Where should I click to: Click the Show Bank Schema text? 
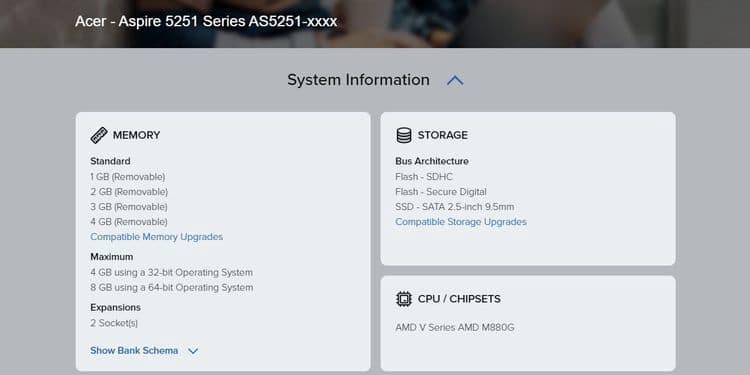click(x=134, y=351)
